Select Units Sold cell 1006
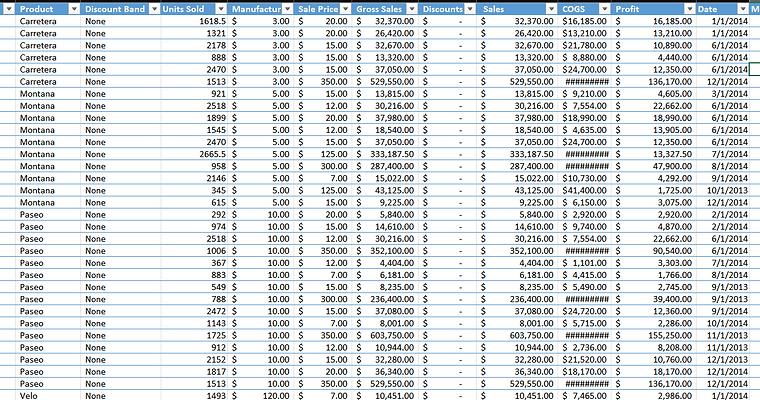 tap(194, 251)
